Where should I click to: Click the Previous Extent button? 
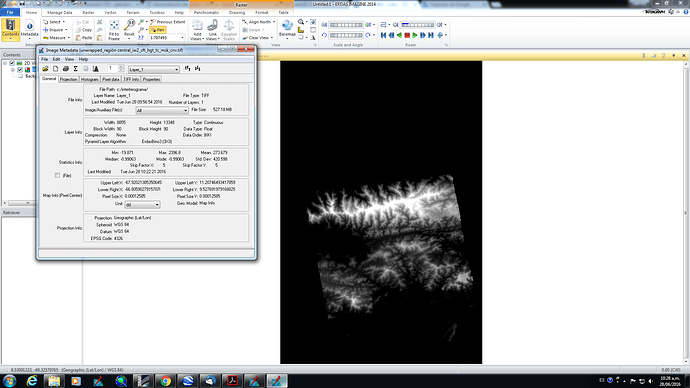(x=168, y=22)
